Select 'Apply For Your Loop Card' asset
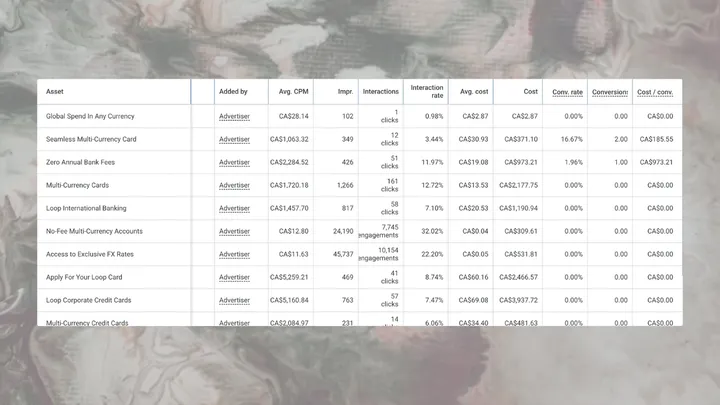 (84, 277)
